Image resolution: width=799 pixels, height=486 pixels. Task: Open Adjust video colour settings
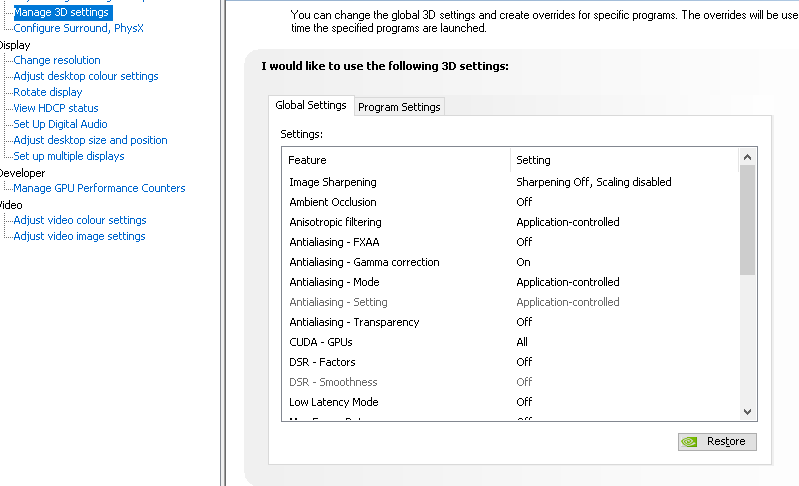(79, 220)
